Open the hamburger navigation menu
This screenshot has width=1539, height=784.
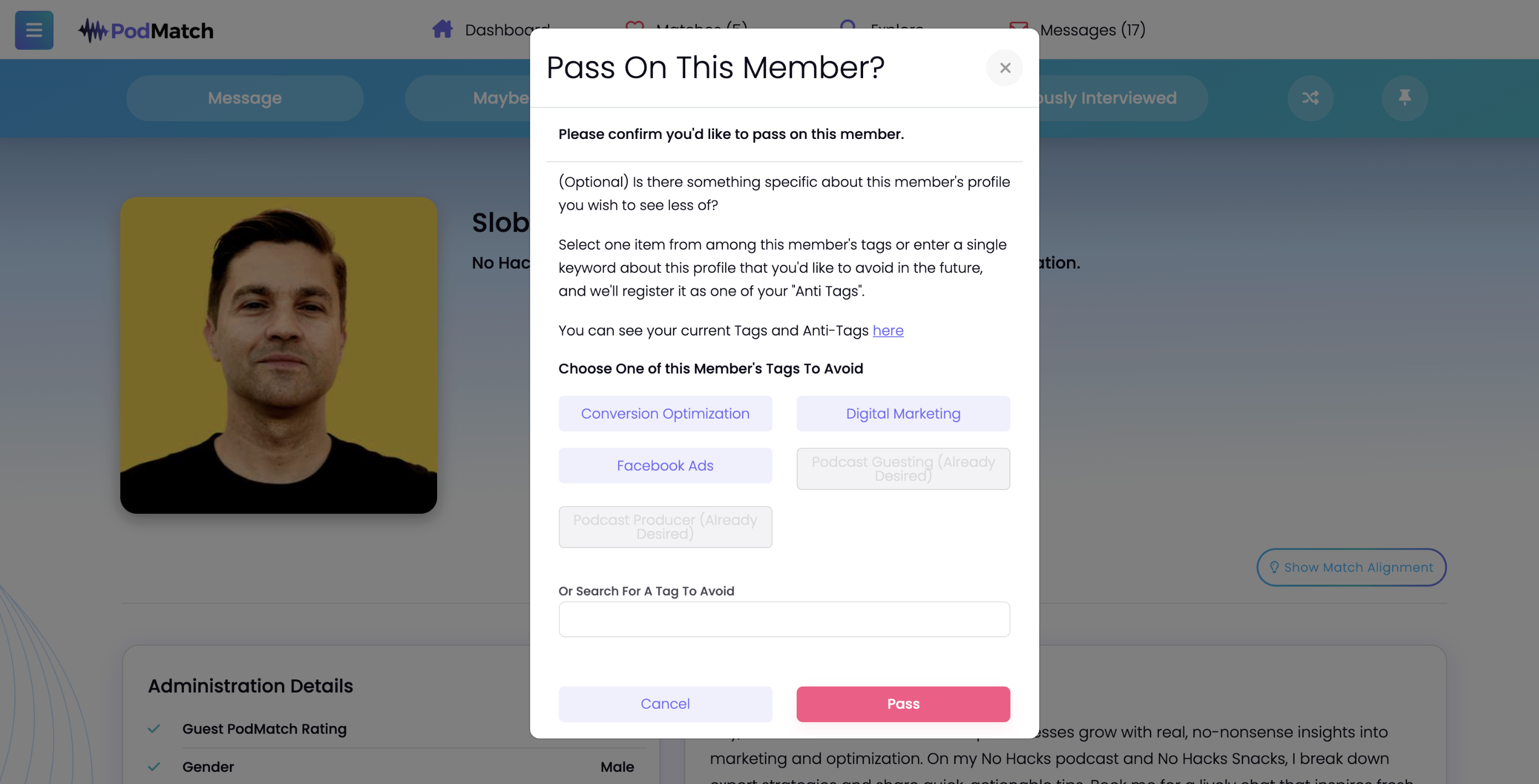33,30
